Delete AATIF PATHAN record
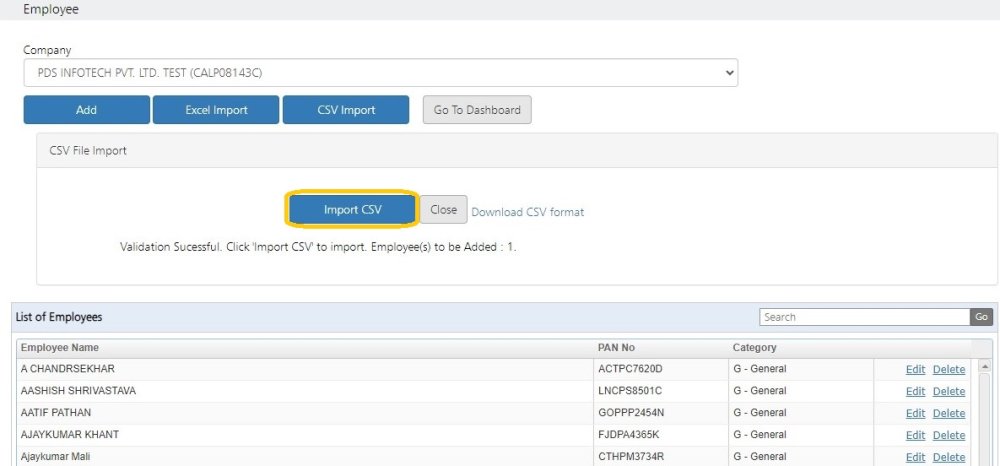Viewport: 1000px width, 466px height. point(948,413)
